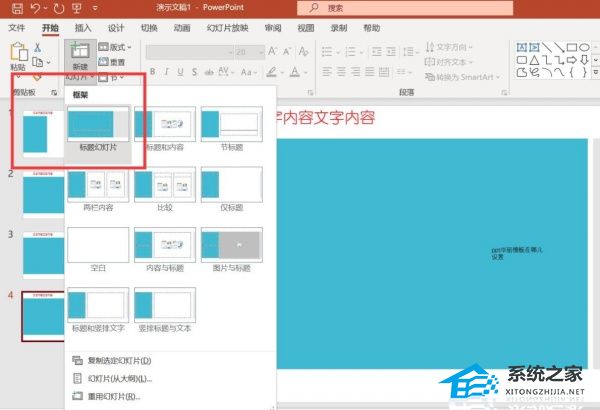Select the 图片与标题 layout
This screenshot has height=410, width=600.
point(231,246)
